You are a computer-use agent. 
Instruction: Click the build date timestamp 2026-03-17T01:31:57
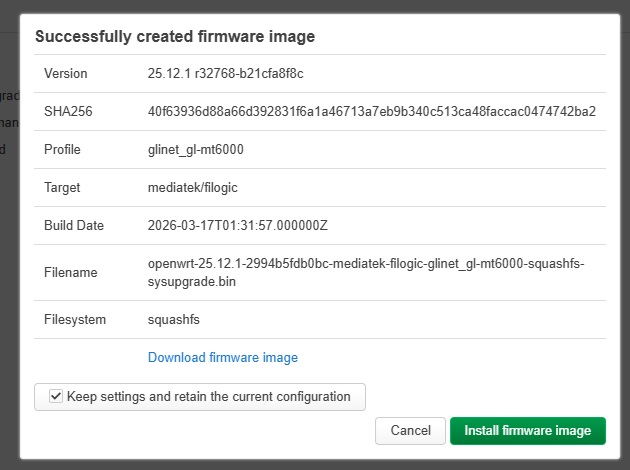pyautogui.click(x=238, y=225)
